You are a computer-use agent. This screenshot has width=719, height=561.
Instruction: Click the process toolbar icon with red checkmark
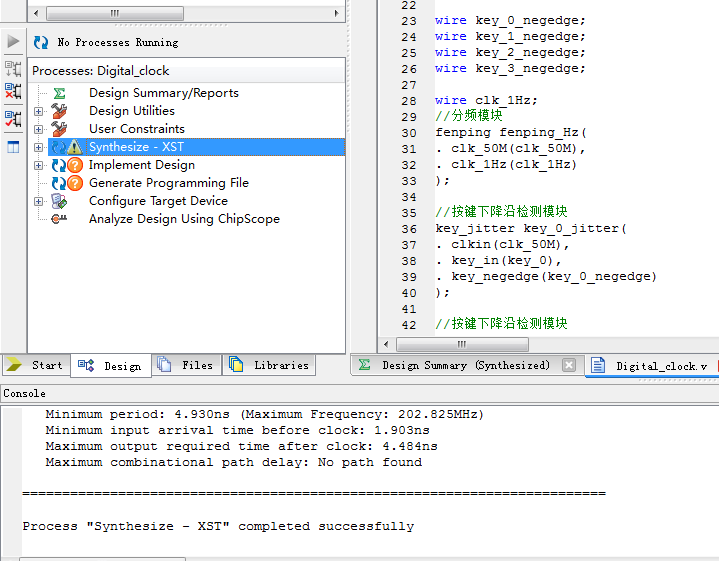(x=13, y=119)
